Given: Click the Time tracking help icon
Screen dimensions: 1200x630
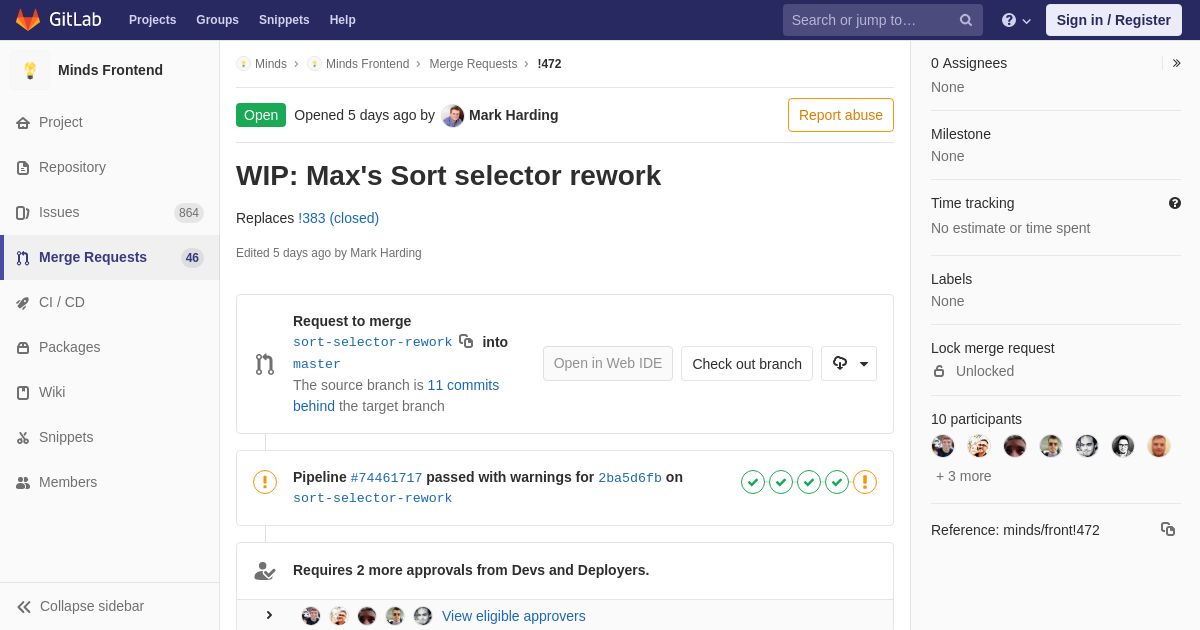Looking at the screenshot, I should [x=1175, y=203].
